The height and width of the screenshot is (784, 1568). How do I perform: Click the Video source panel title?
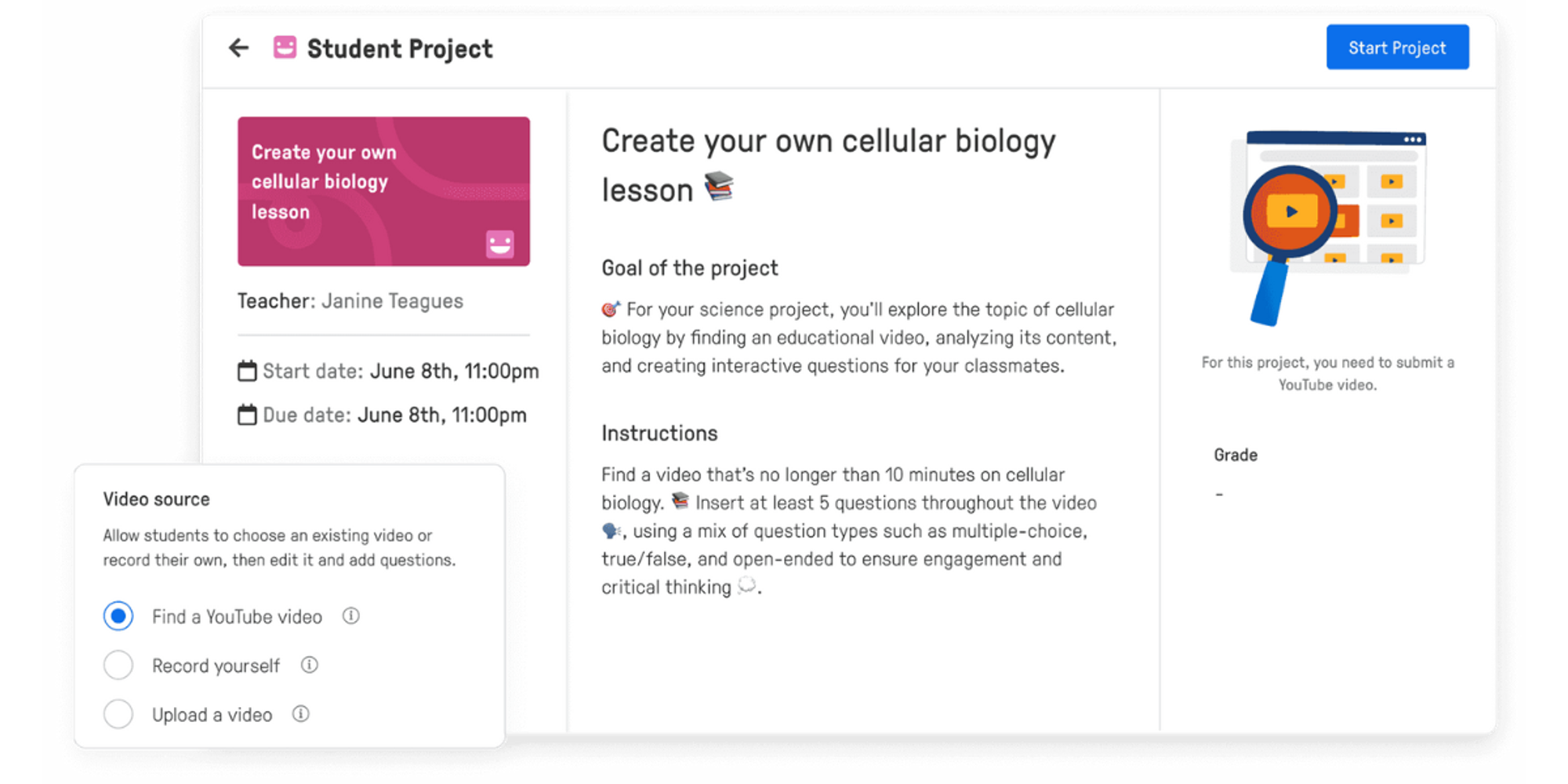156,499
